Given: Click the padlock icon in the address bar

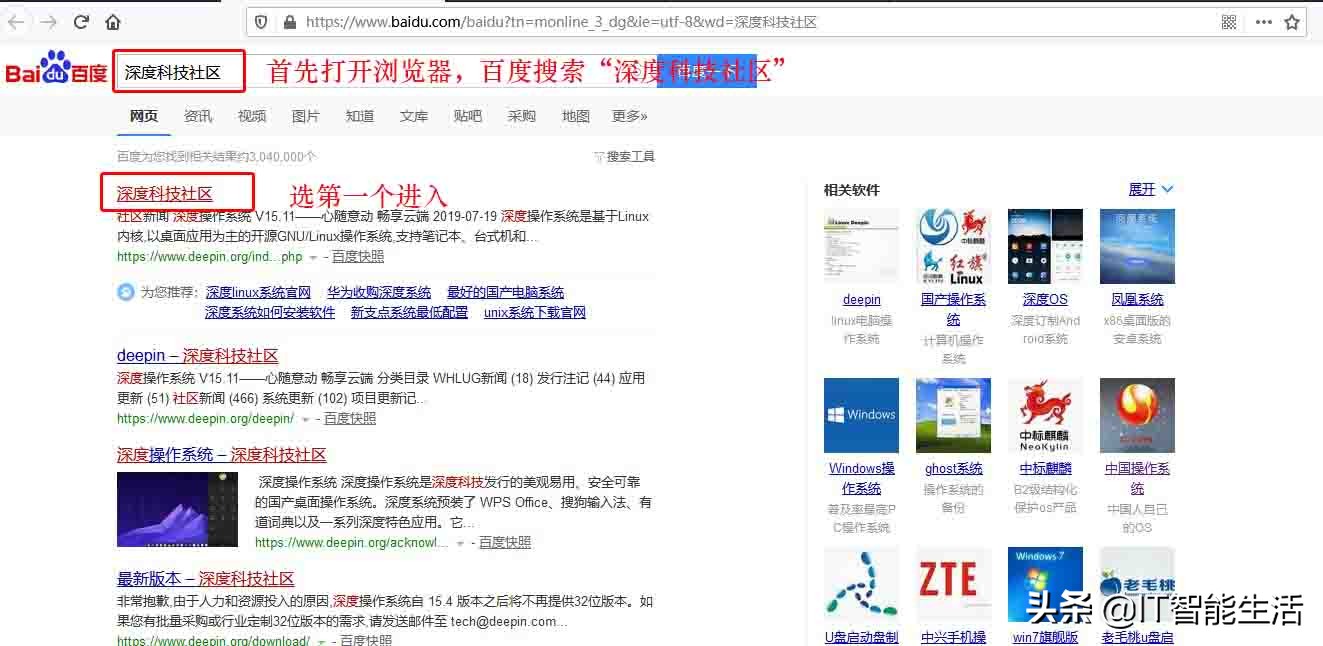Looking at the screenshot, I should click(288, 21).
